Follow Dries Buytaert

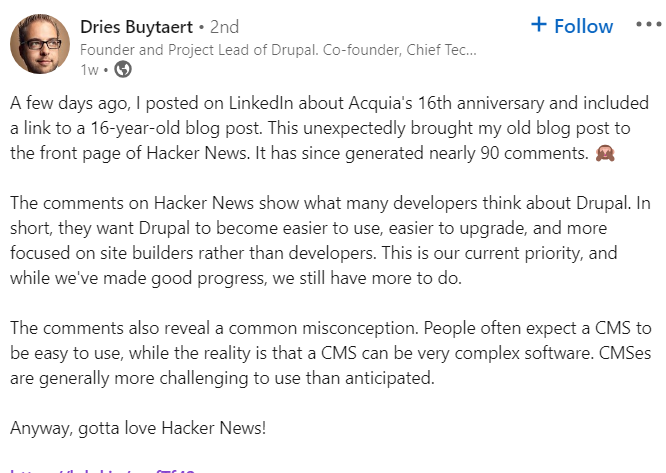[x=572, y=26]
